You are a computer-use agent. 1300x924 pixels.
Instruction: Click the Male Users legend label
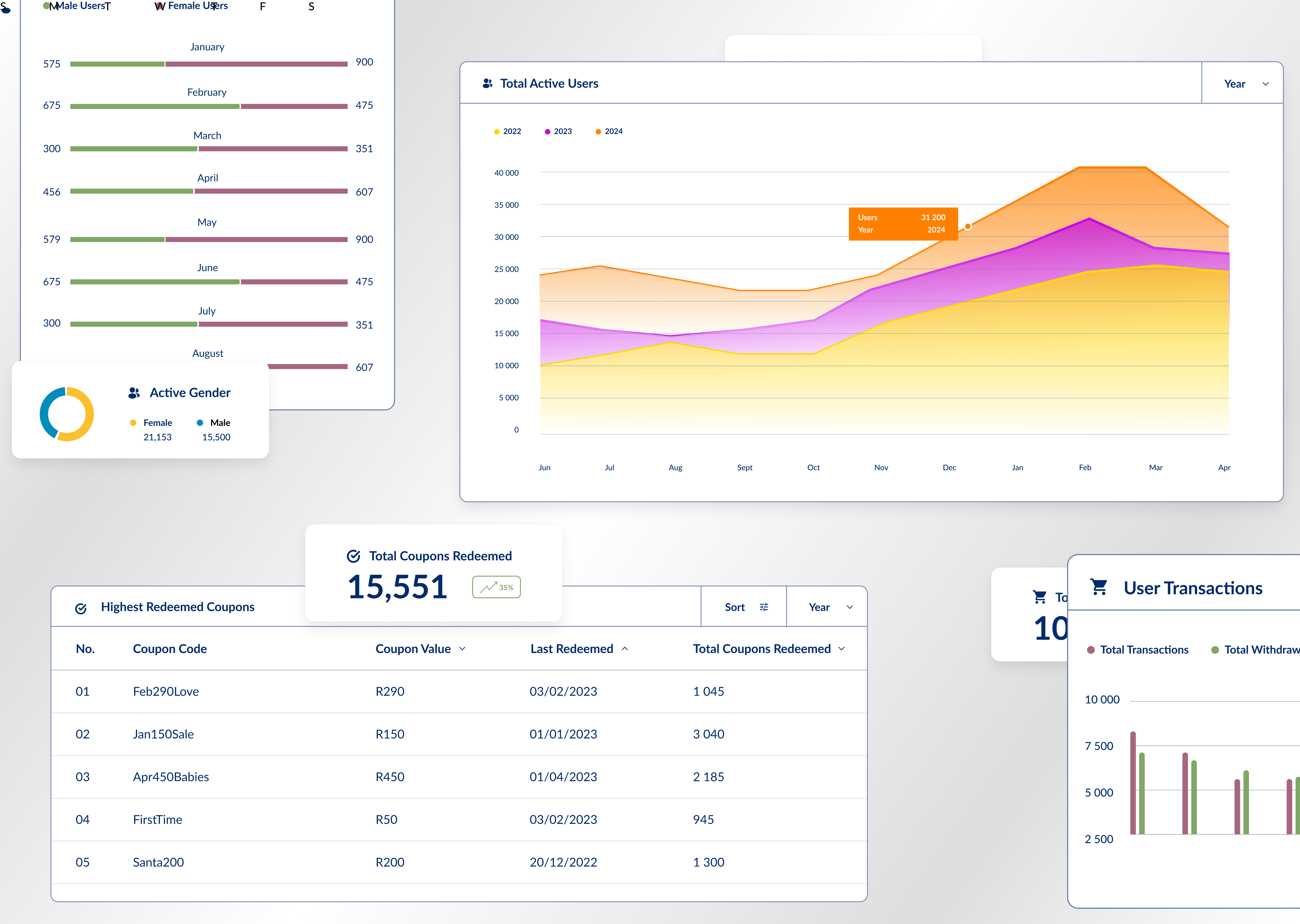tap(81, 6)
